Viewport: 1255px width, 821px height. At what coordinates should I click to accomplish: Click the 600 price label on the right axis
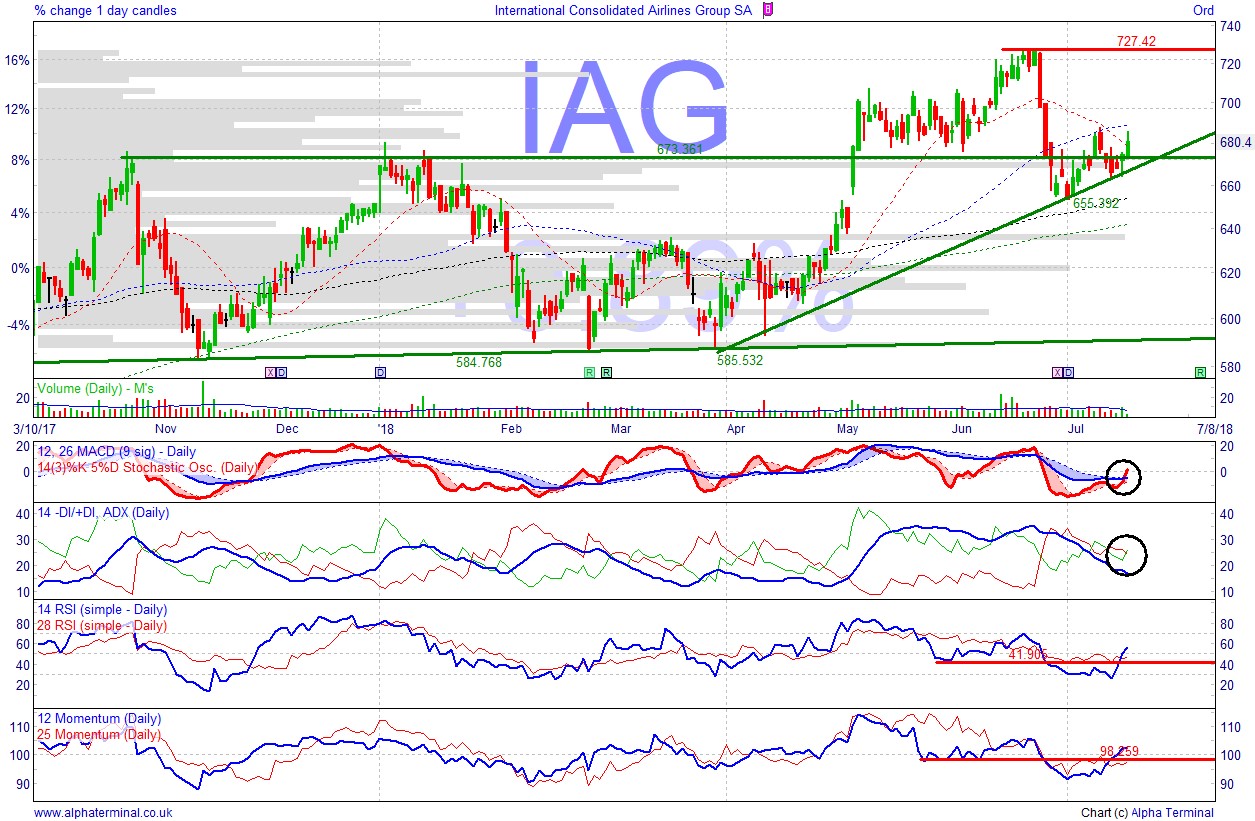1229,319
